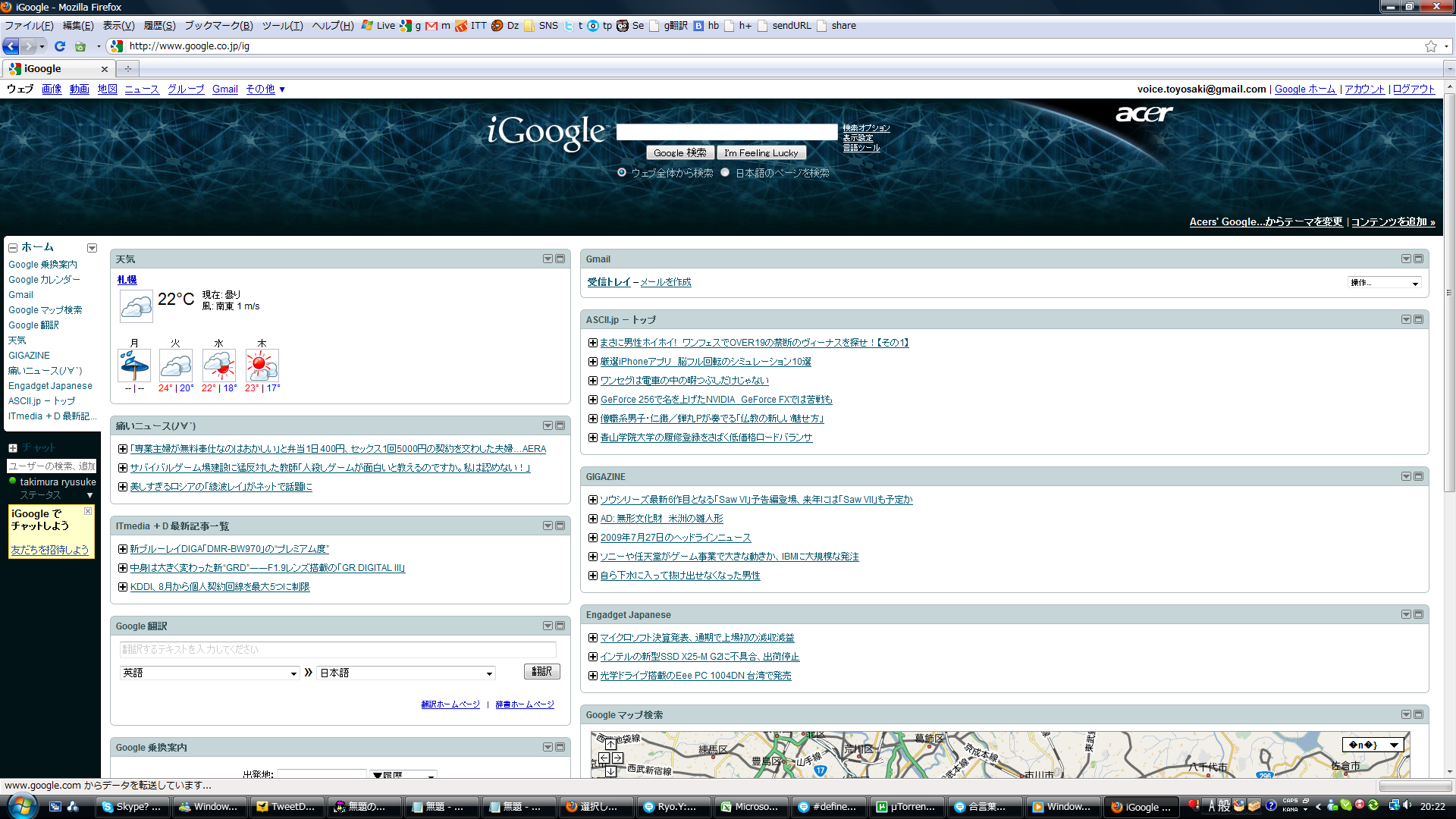
Task: Click the 札幌 city link in weather
Action: [x=127, y=280]
